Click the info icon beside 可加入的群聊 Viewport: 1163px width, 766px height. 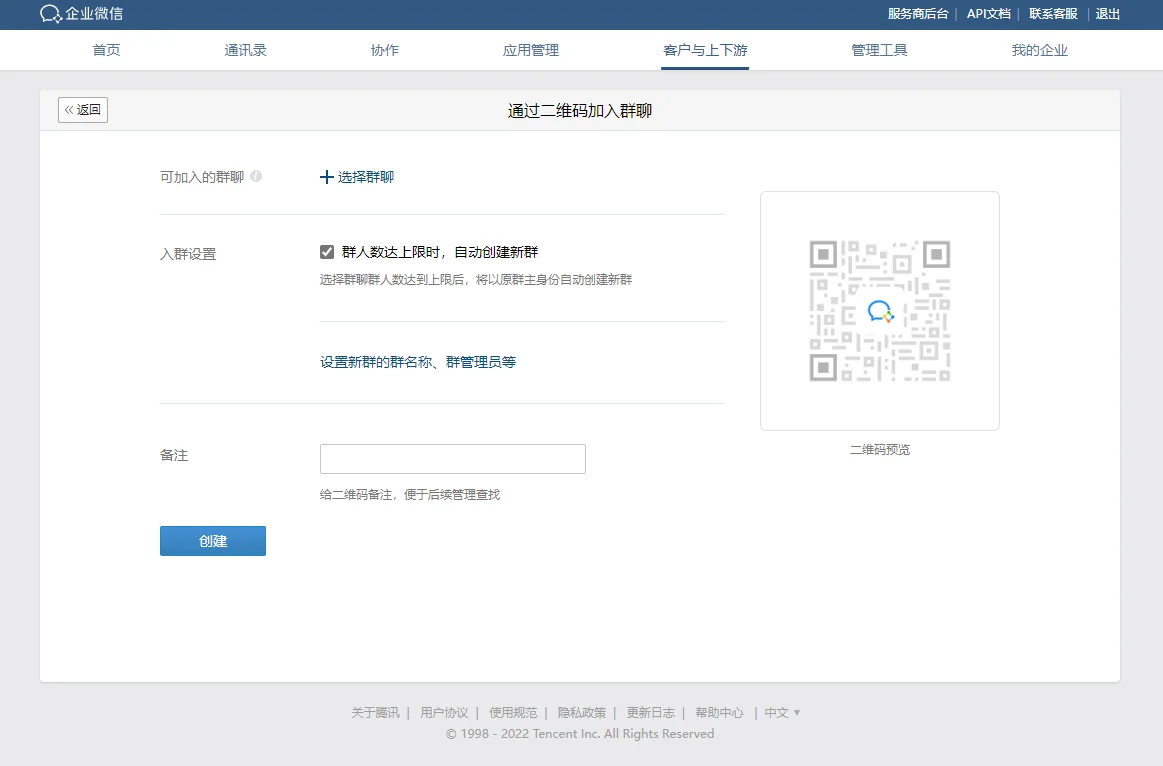pyautogui.click(x=256, y=176)
